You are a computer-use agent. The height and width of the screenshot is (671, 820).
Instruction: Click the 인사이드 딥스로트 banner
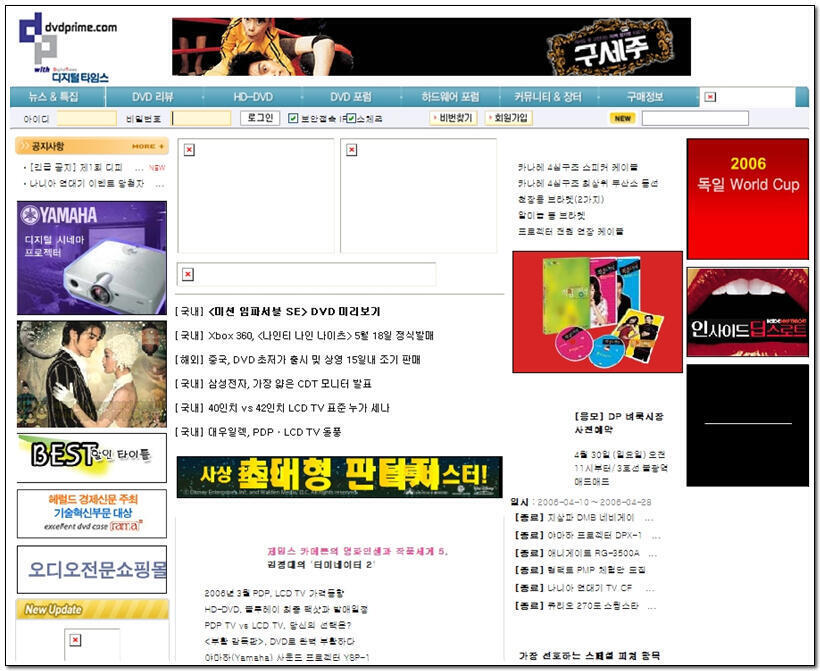click(747, 312)
